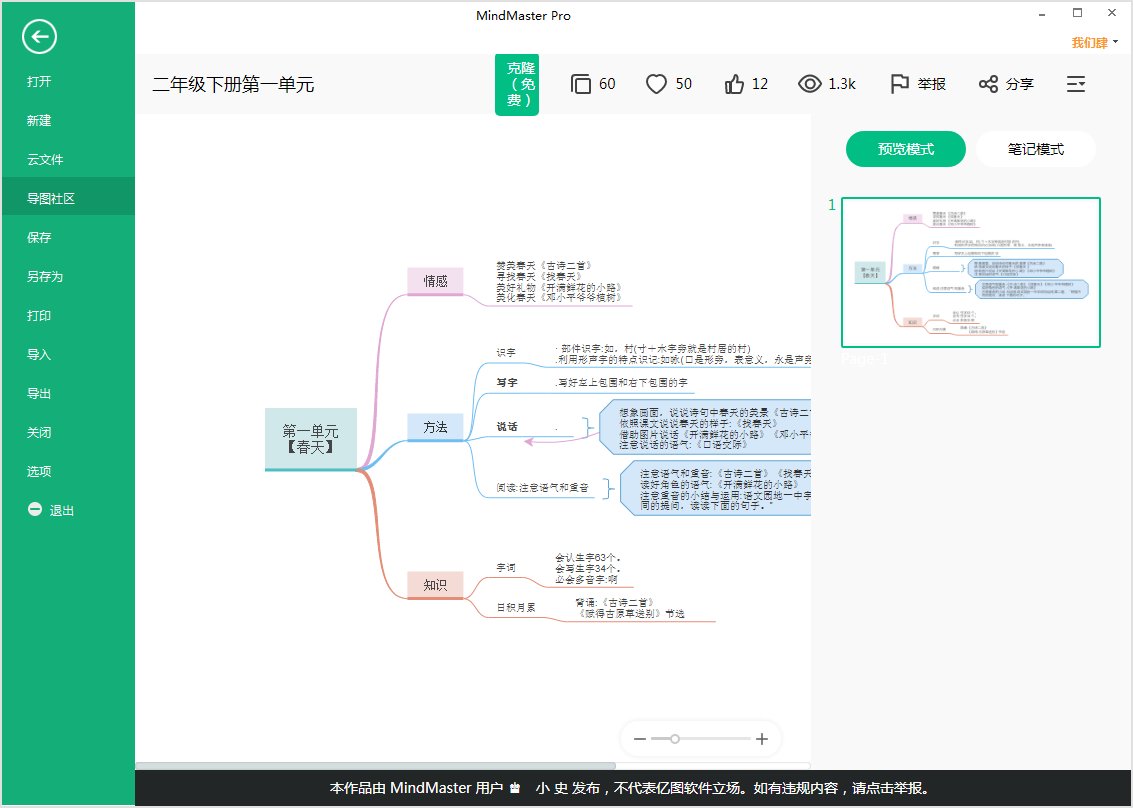Image resolution: width=1133 pixels, height=808 pixels.
Task: Open the 我们肆 account dropdown
Action: click(1095, 42)
